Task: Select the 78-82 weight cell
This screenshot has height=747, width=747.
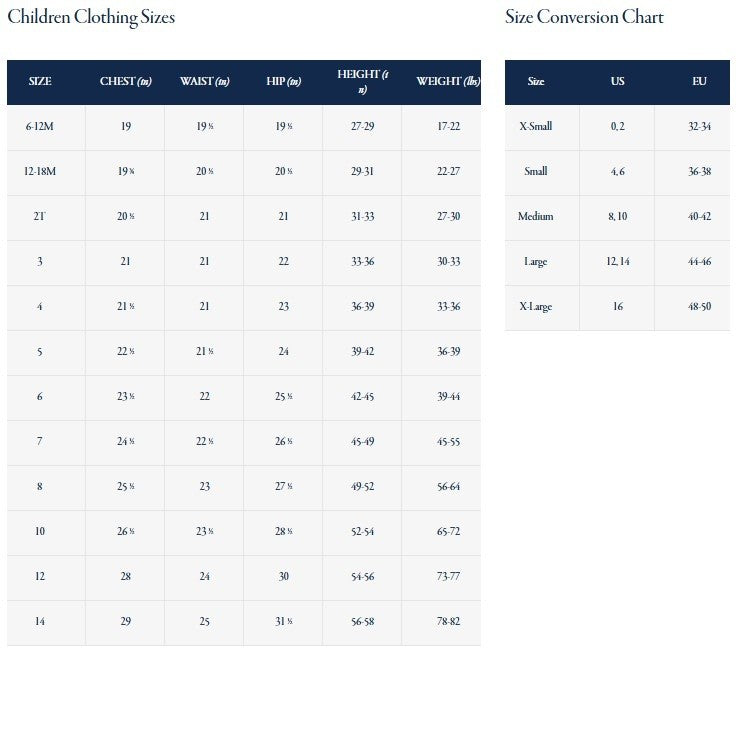Action: [441, 622]
